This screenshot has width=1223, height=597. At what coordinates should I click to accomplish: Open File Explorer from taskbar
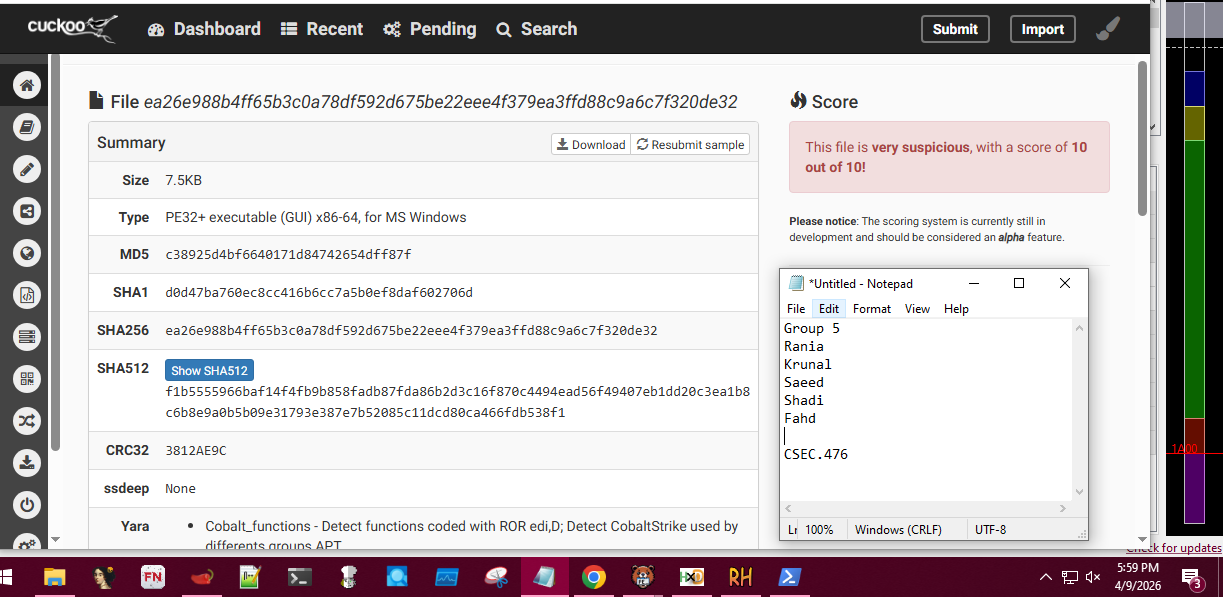(54, 577)
